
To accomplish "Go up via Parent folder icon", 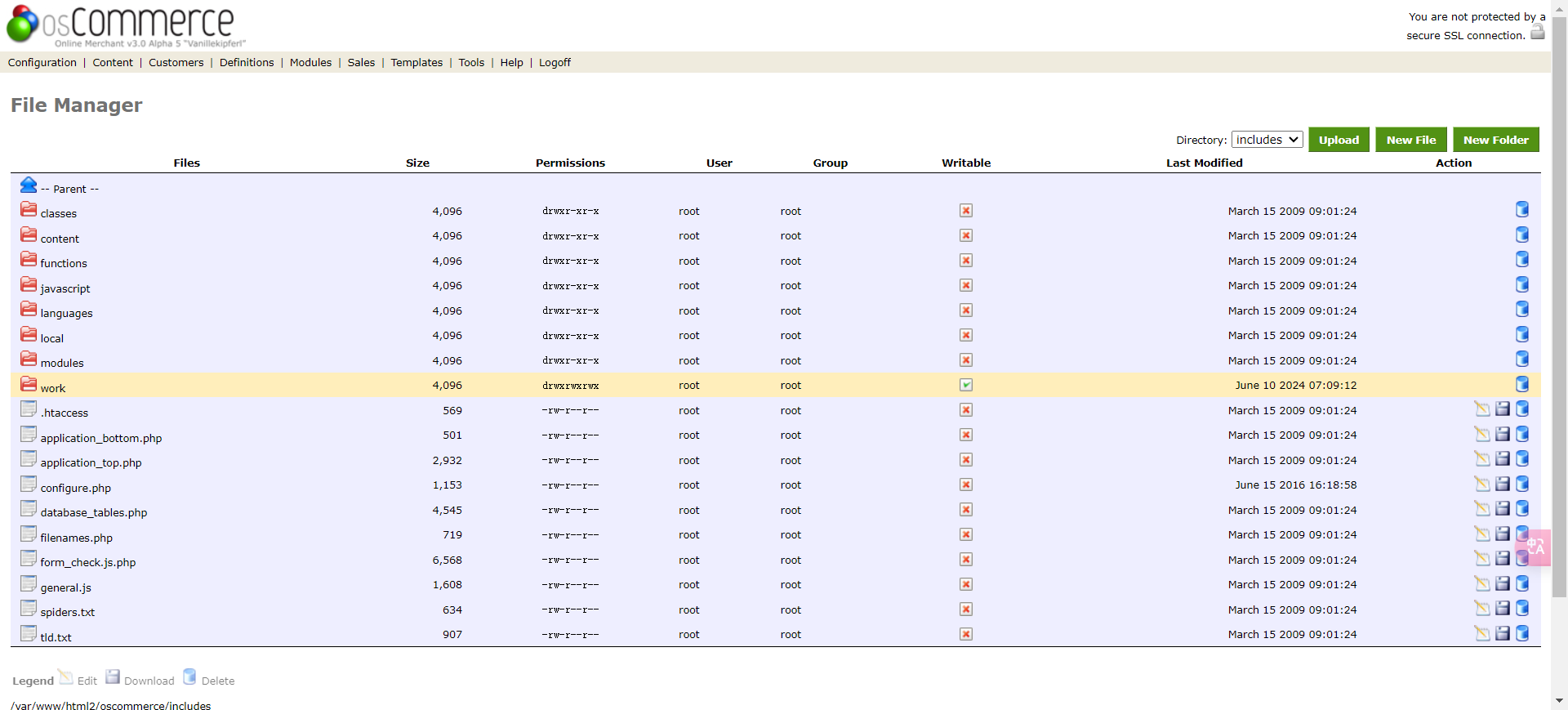I will coord(29,185).
